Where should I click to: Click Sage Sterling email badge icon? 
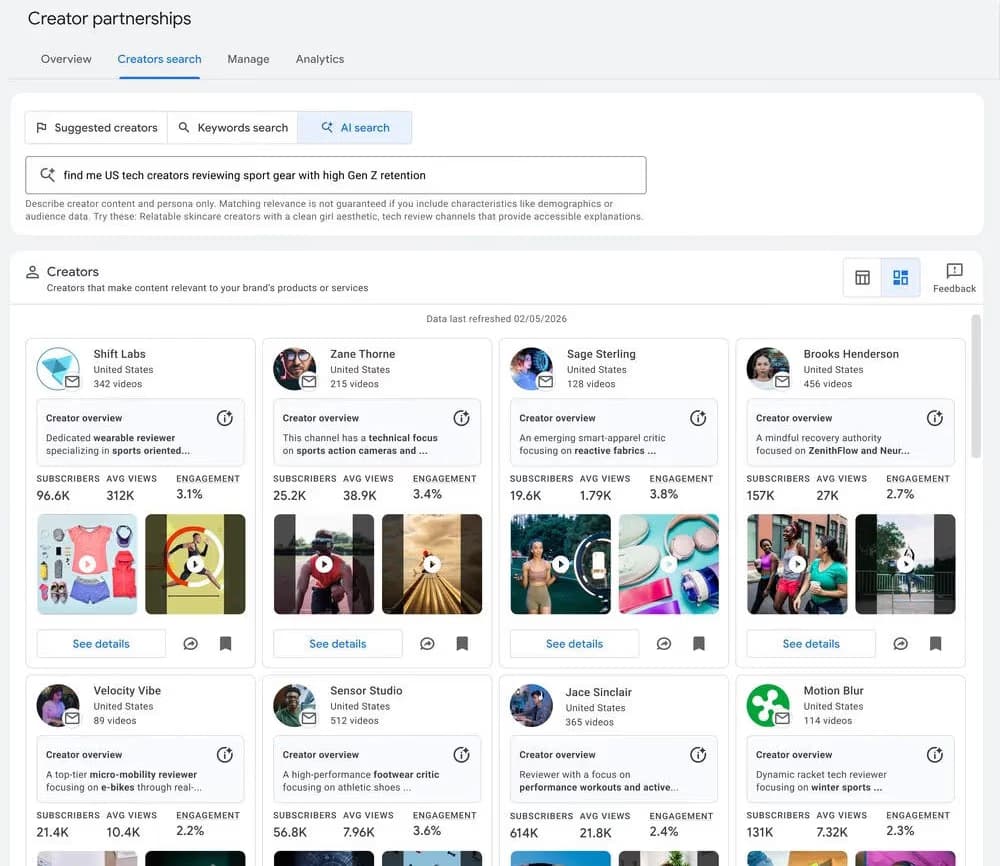pyautogui.click(x=545, y=381)
